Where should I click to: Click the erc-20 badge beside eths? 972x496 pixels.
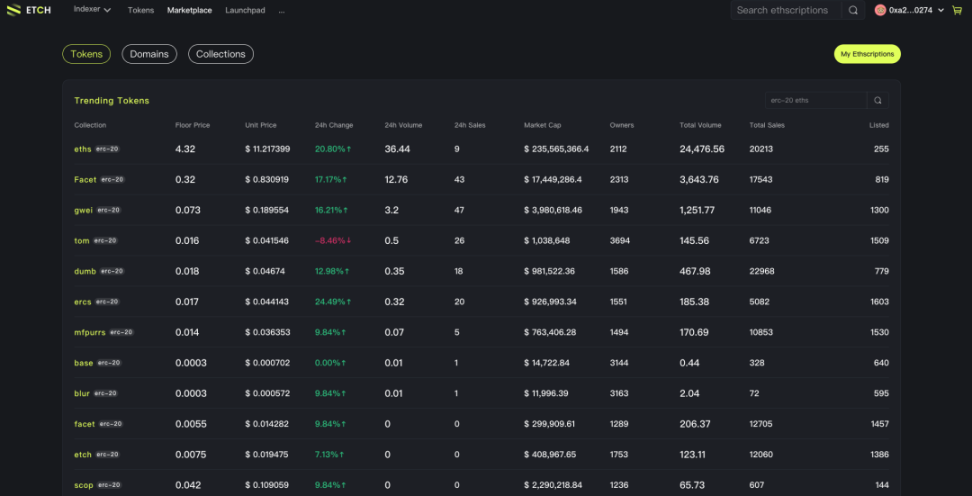click(106, 149)
